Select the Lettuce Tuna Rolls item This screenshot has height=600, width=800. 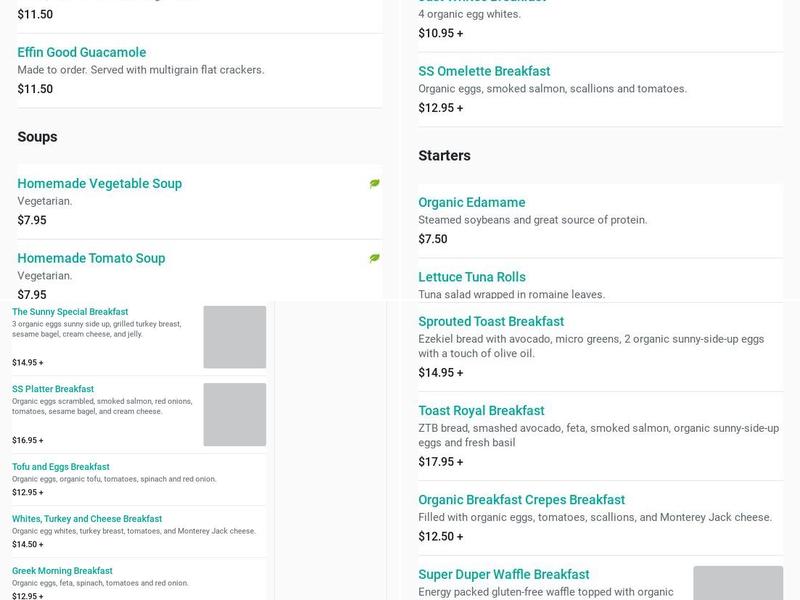pos(471,277)
